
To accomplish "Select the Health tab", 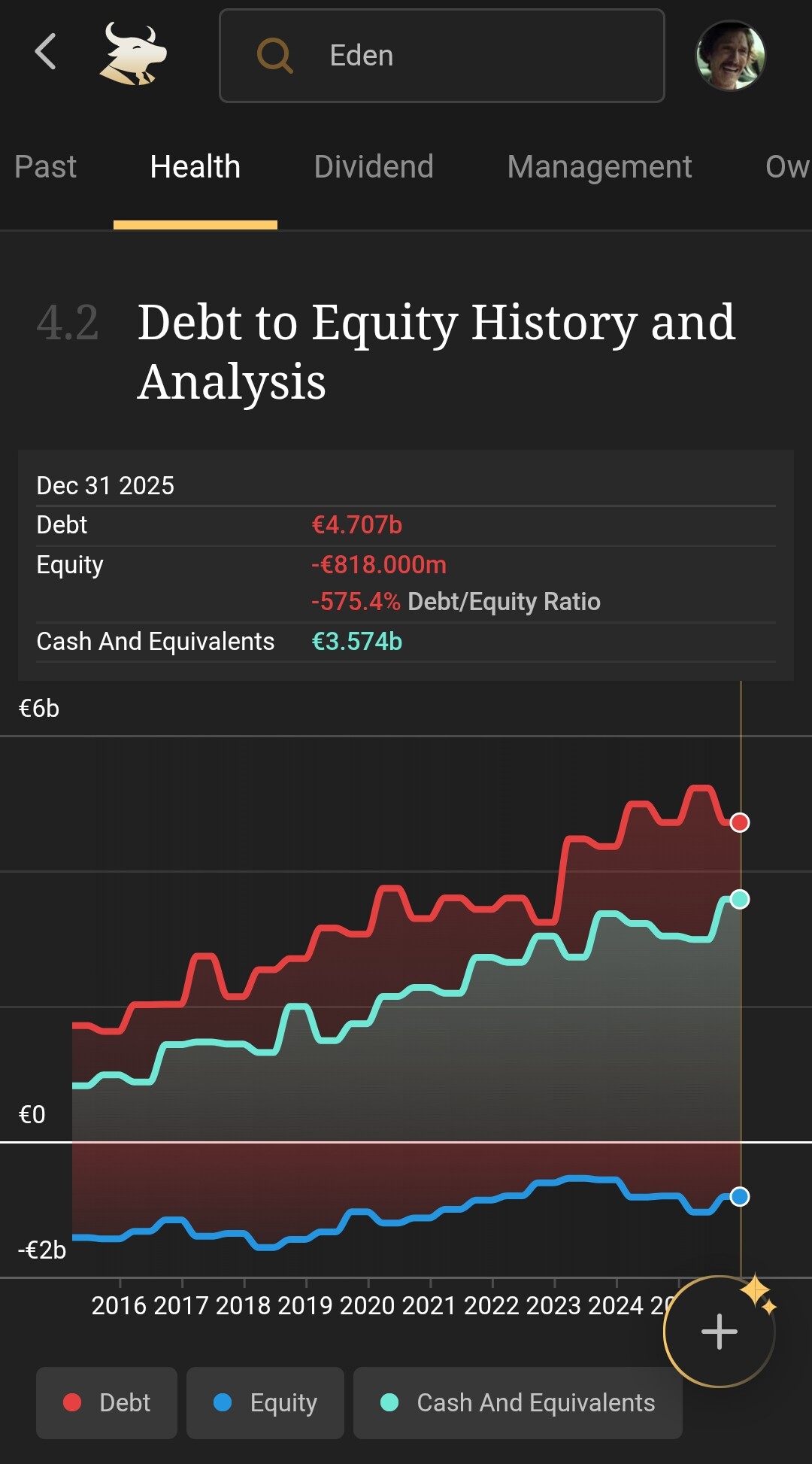I will coord(195,167).
